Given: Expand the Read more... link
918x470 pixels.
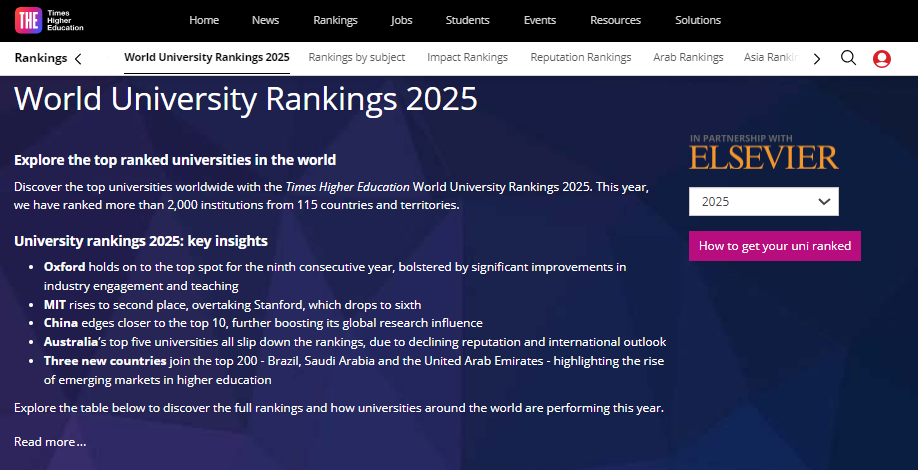Looking at the screenshot, I should tap(50, 442).
